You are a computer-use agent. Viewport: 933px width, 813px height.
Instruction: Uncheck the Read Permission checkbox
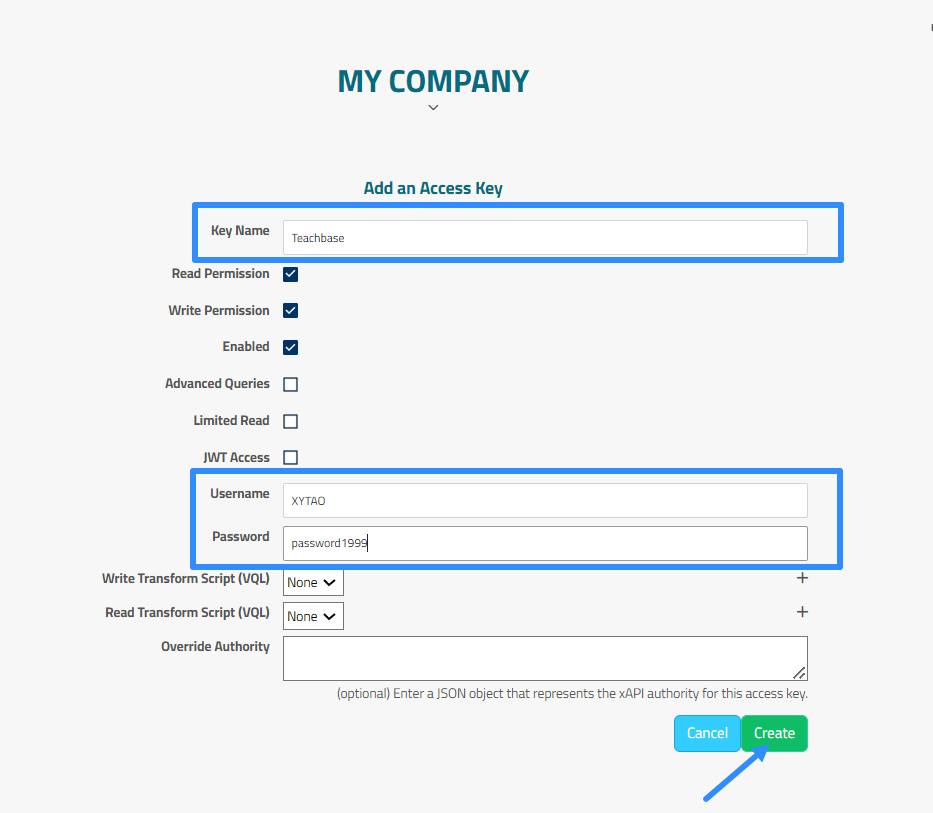click(x=291, y=274)
